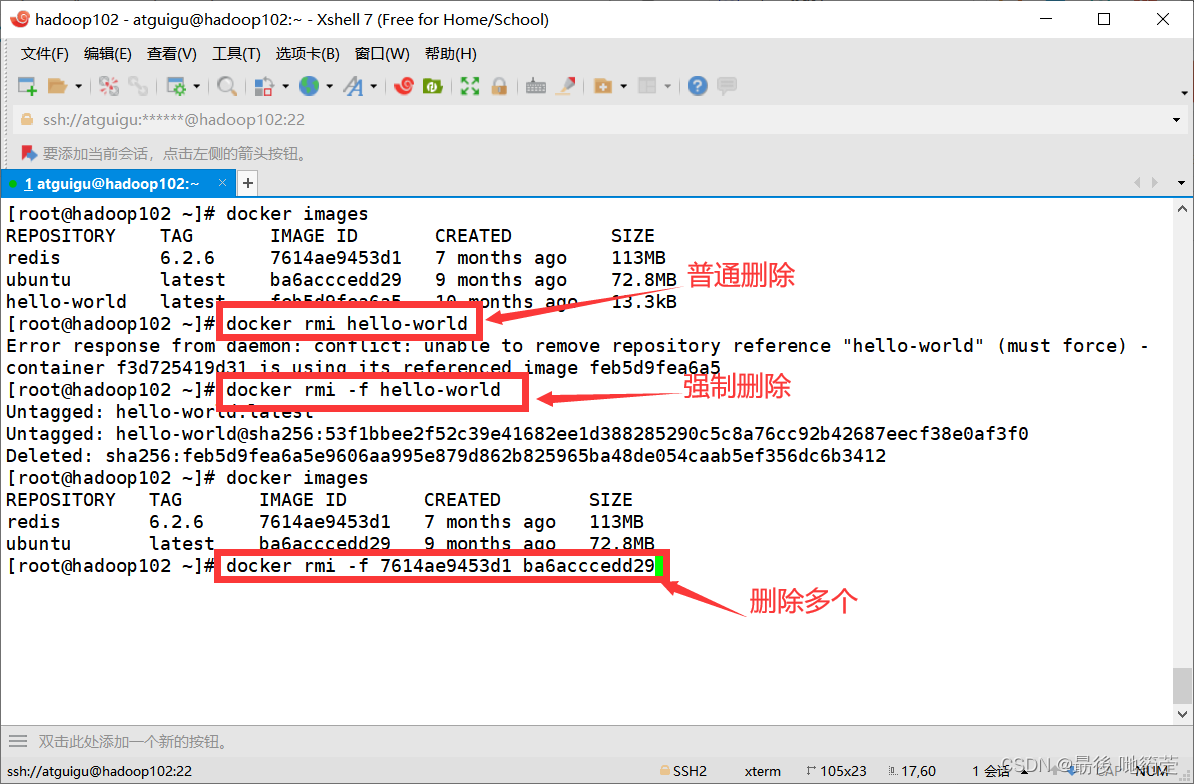Expand the Color scheme dropdown arrow
This screenshot has width=1194, height=784.
point(286,86)
